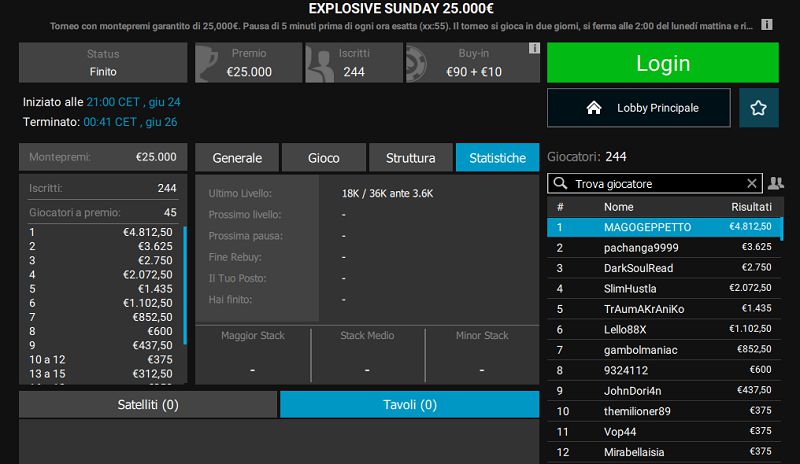
Task: Select player 9324112
Action: tap(663, 370)
